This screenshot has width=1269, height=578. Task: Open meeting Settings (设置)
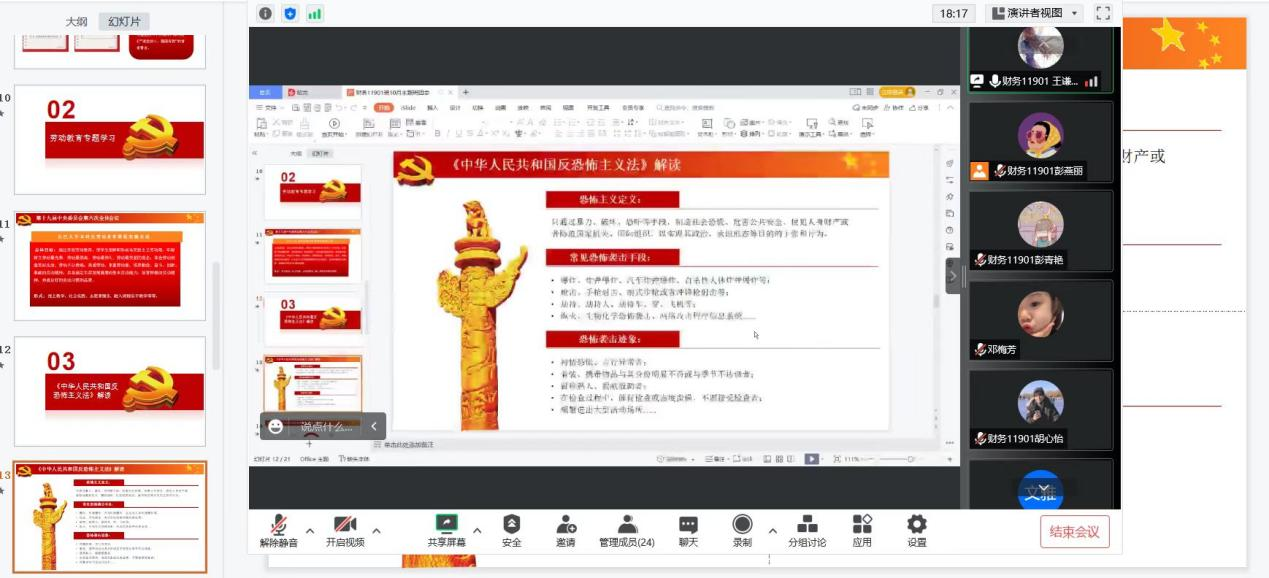916,530
